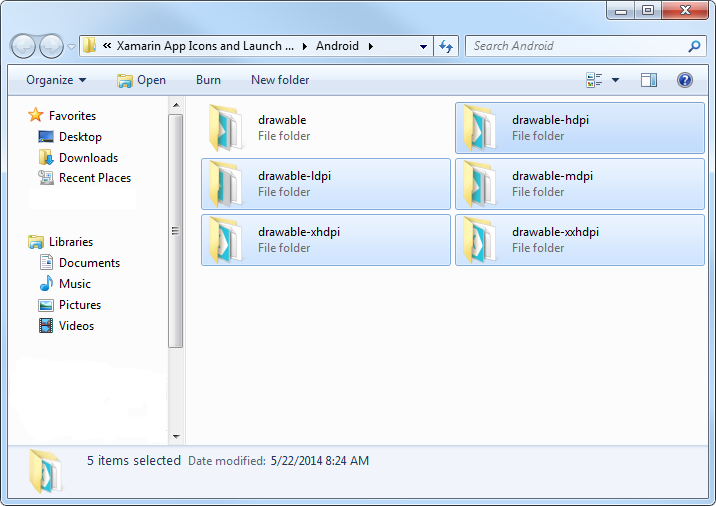Select the drawable folder icon

(226, 128)
